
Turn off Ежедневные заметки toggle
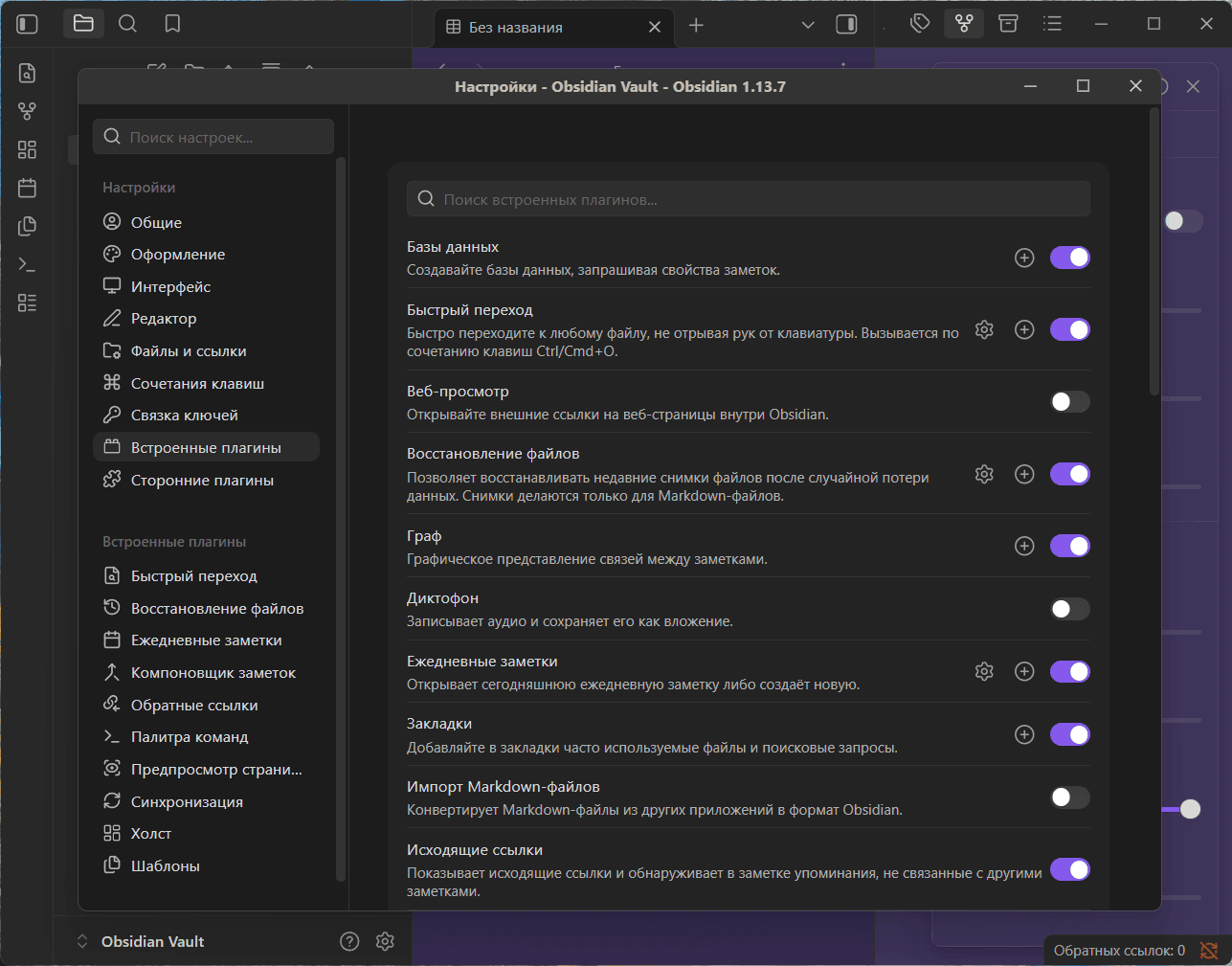point(1070,671)
